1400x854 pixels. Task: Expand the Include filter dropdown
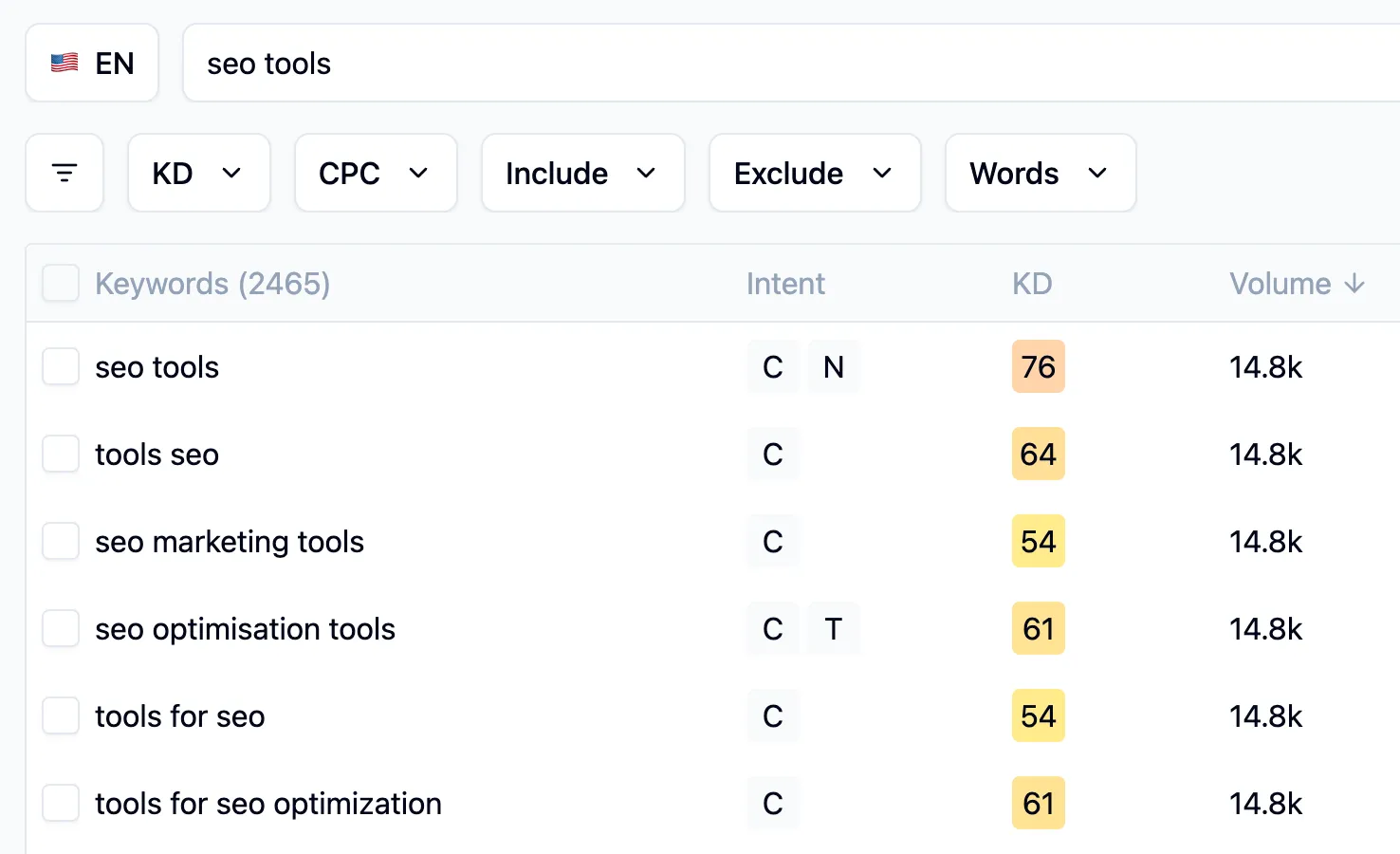click(x=583, y=173)
